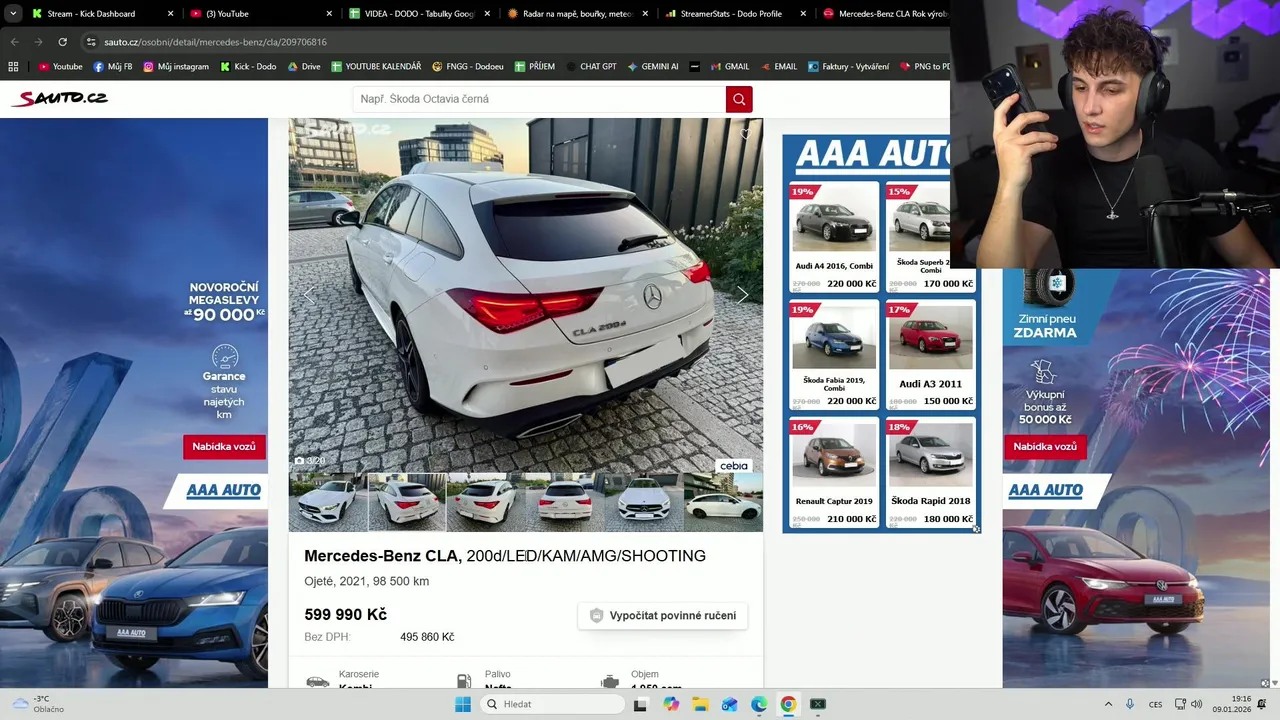The image size is (1280, 720).
Task: Click the microphone icon in system tray
Action: [x=1130, y=704]
